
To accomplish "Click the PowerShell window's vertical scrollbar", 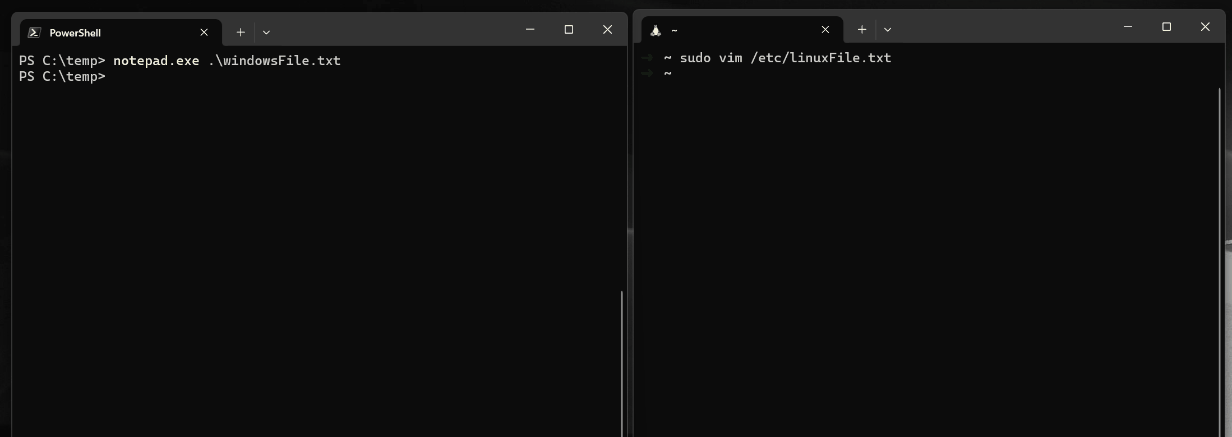I will tap(622, 360).
